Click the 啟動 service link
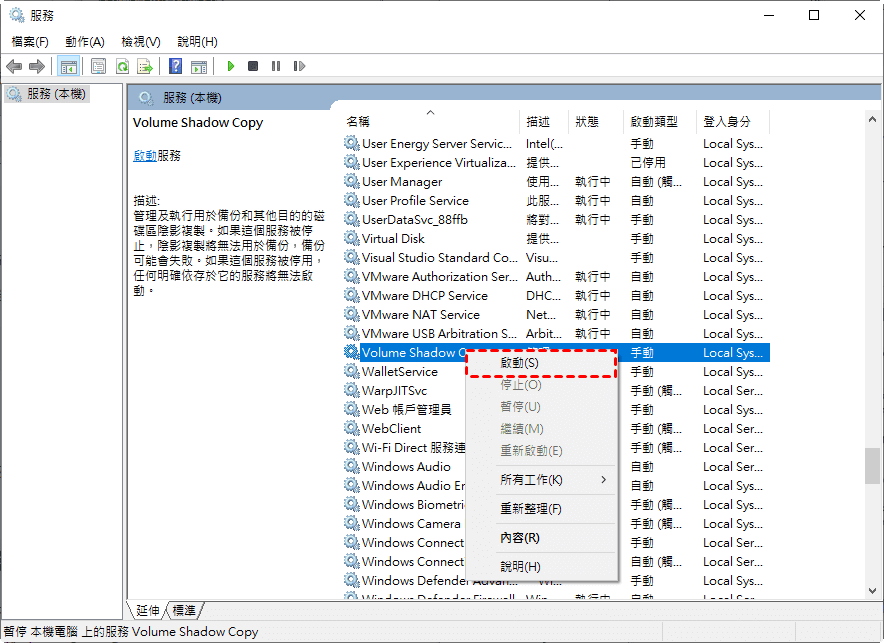 (145, 156)
